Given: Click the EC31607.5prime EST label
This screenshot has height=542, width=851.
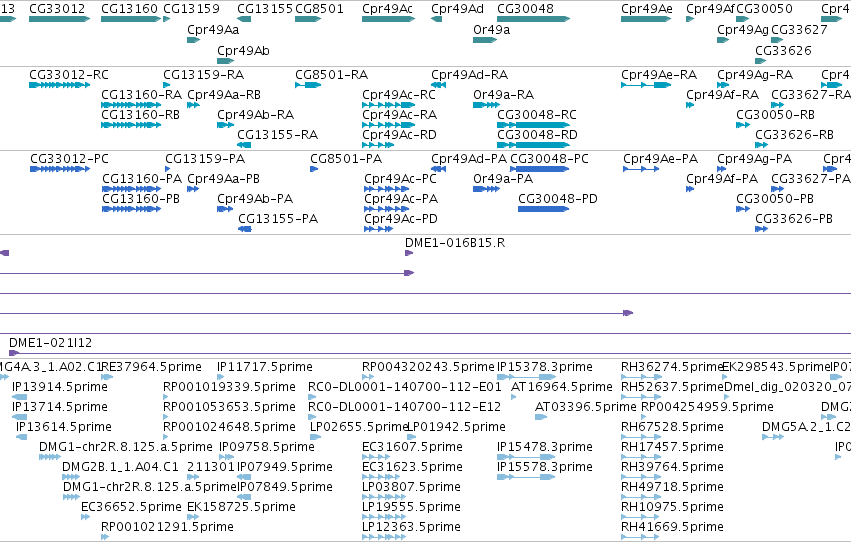Looking at the screenshot, I should [x=412, y=447].
